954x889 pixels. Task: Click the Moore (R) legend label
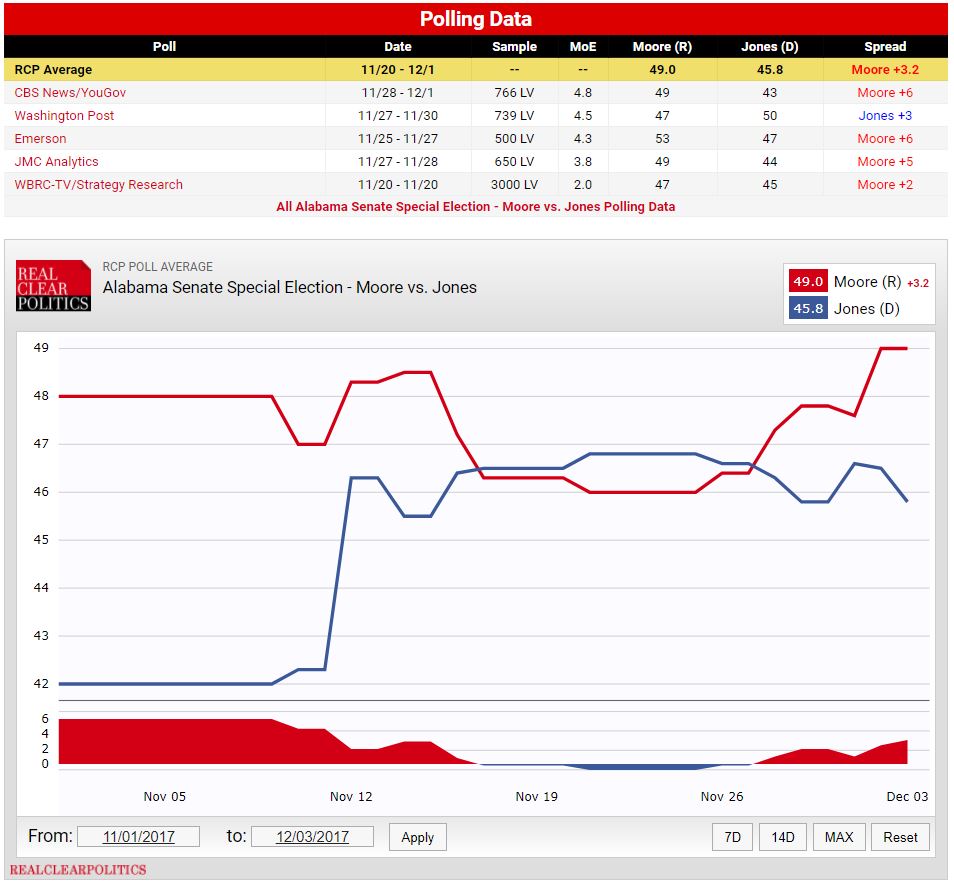867,282
